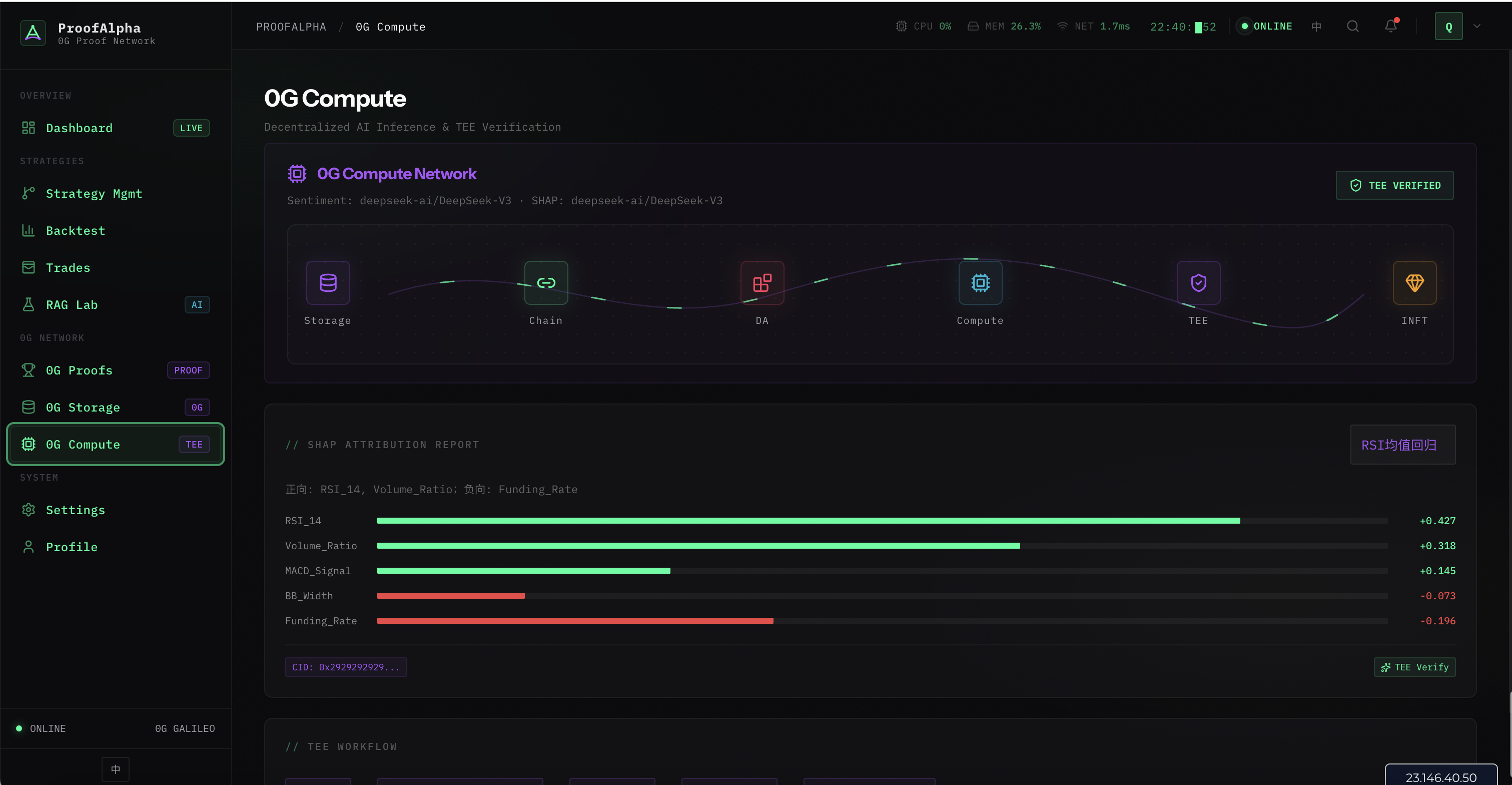Image resolution: width=1512 pixels, height=785 pixels.
Task: Open Strategy Mgmt in the sidebar
Action: pos(116,194)
